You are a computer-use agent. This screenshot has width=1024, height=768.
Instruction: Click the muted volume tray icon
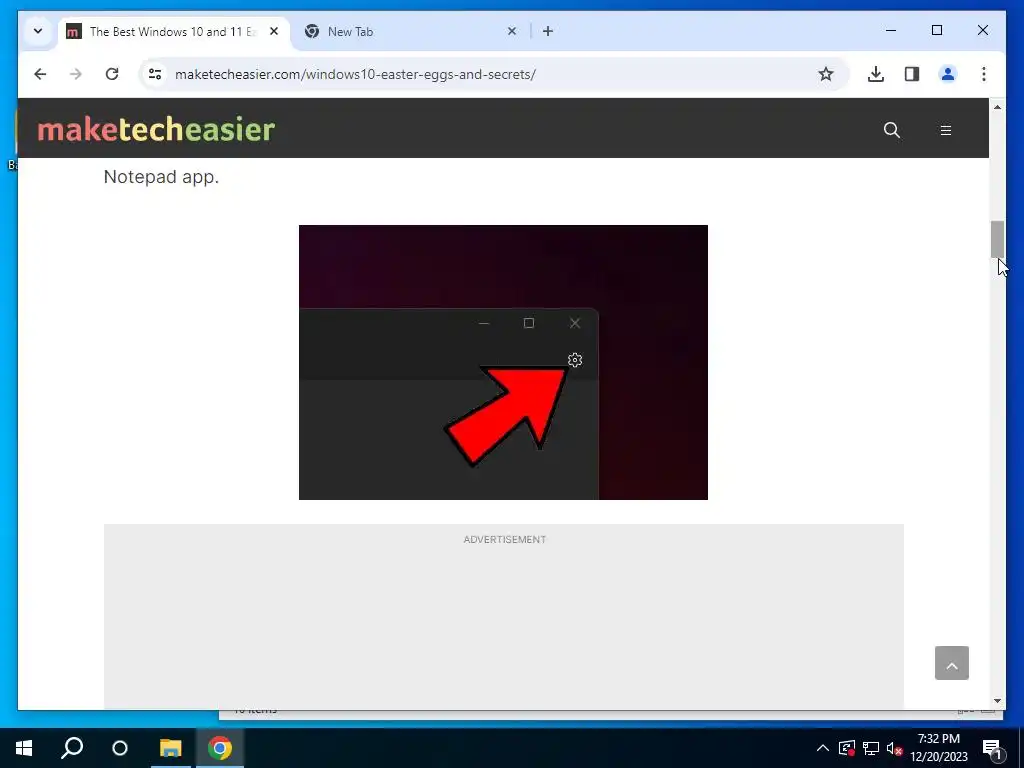[x=894, y=748]
